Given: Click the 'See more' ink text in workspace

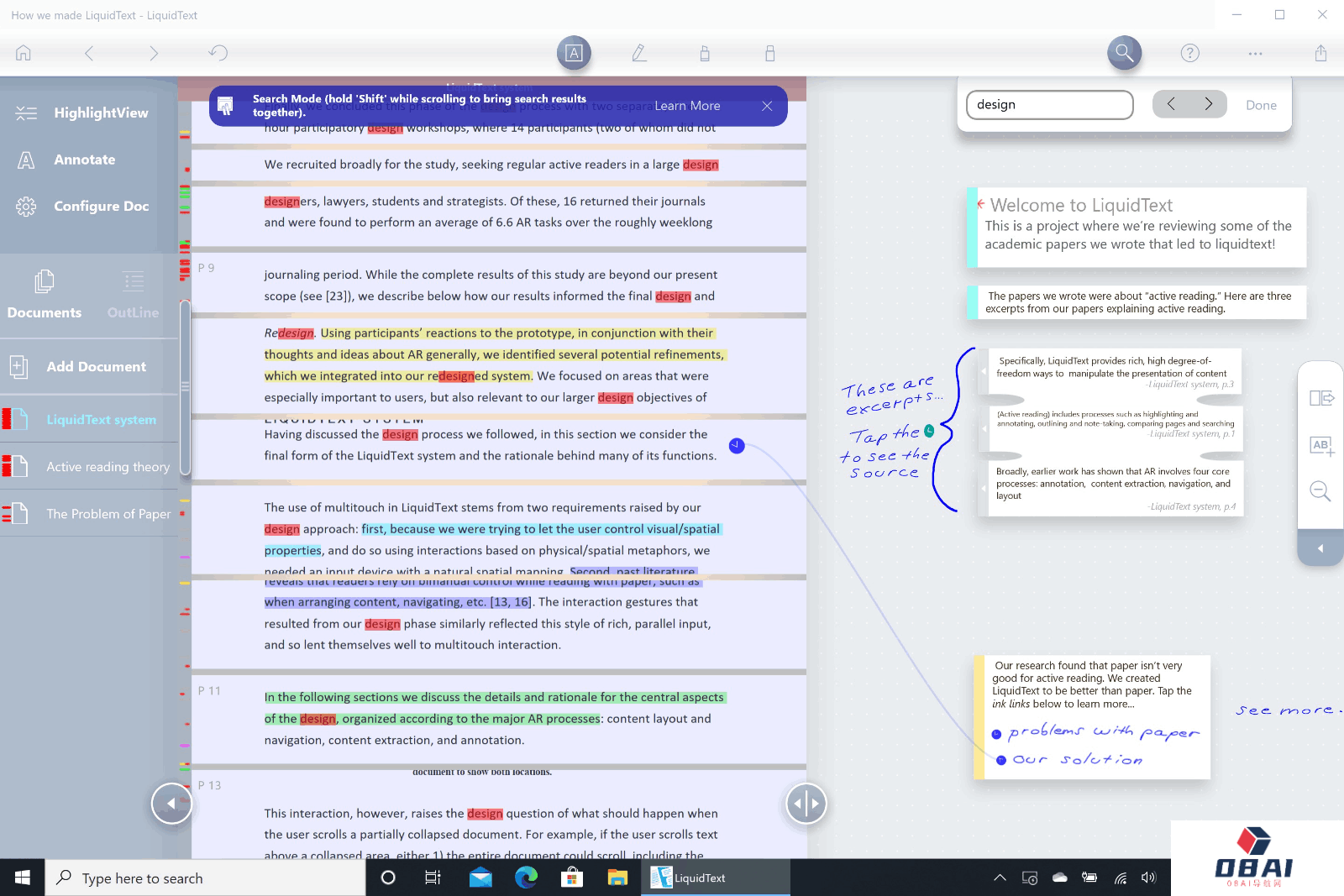Looking at the screenshot, I should tap(1289, 710).
